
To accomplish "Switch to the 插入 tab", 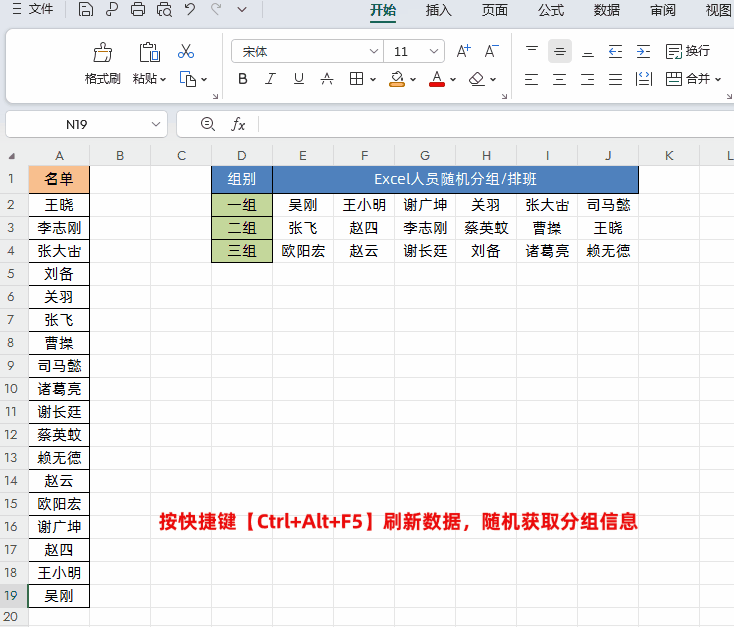I will point(439,10).
